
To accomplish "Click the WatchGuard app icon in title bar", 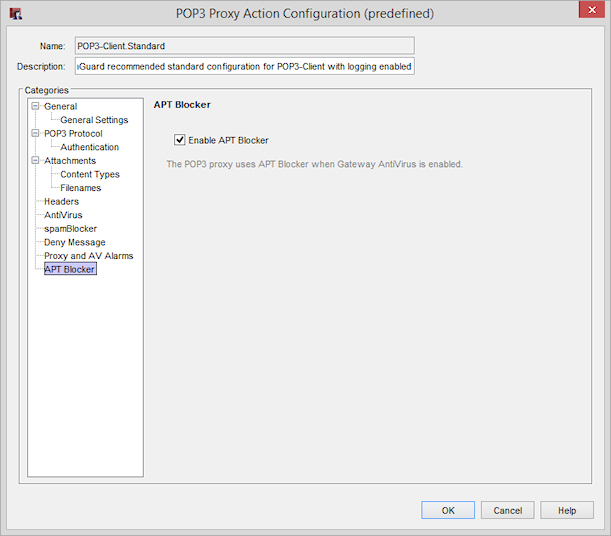I will click(16, 14).
